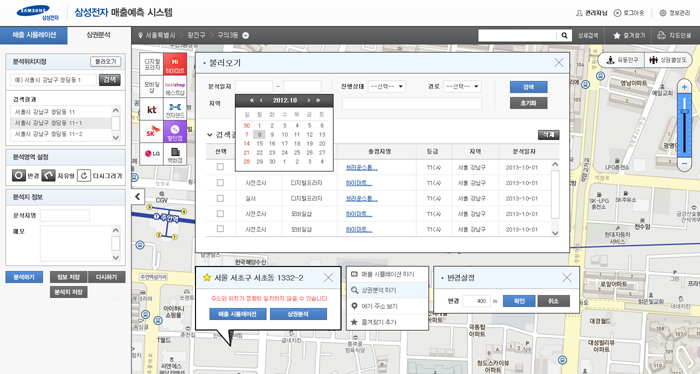Image resolution: width=700 pixels, height=374 pixels.
Task: Select the 백화점 department store tile
Action: click(175, 154)
